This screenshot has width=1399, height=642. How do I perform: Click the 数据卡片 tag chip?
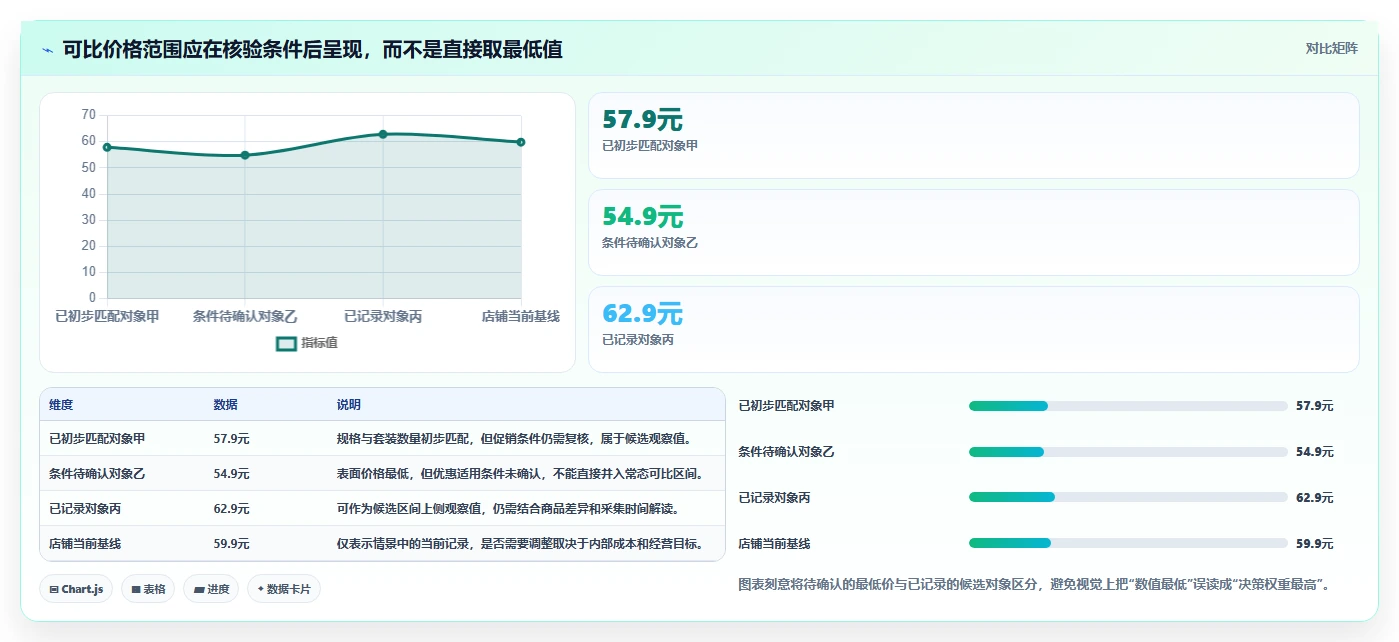(284, 589)
